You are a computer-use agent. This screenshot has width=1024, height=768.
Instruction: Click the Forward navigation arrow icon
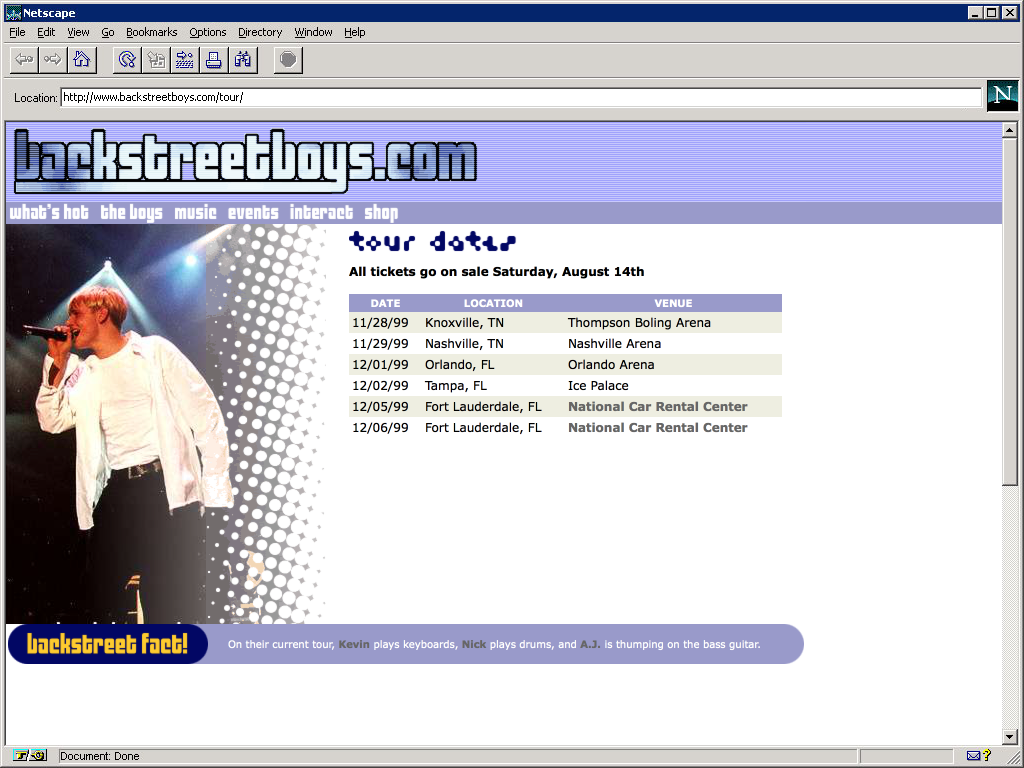[52, 59]
